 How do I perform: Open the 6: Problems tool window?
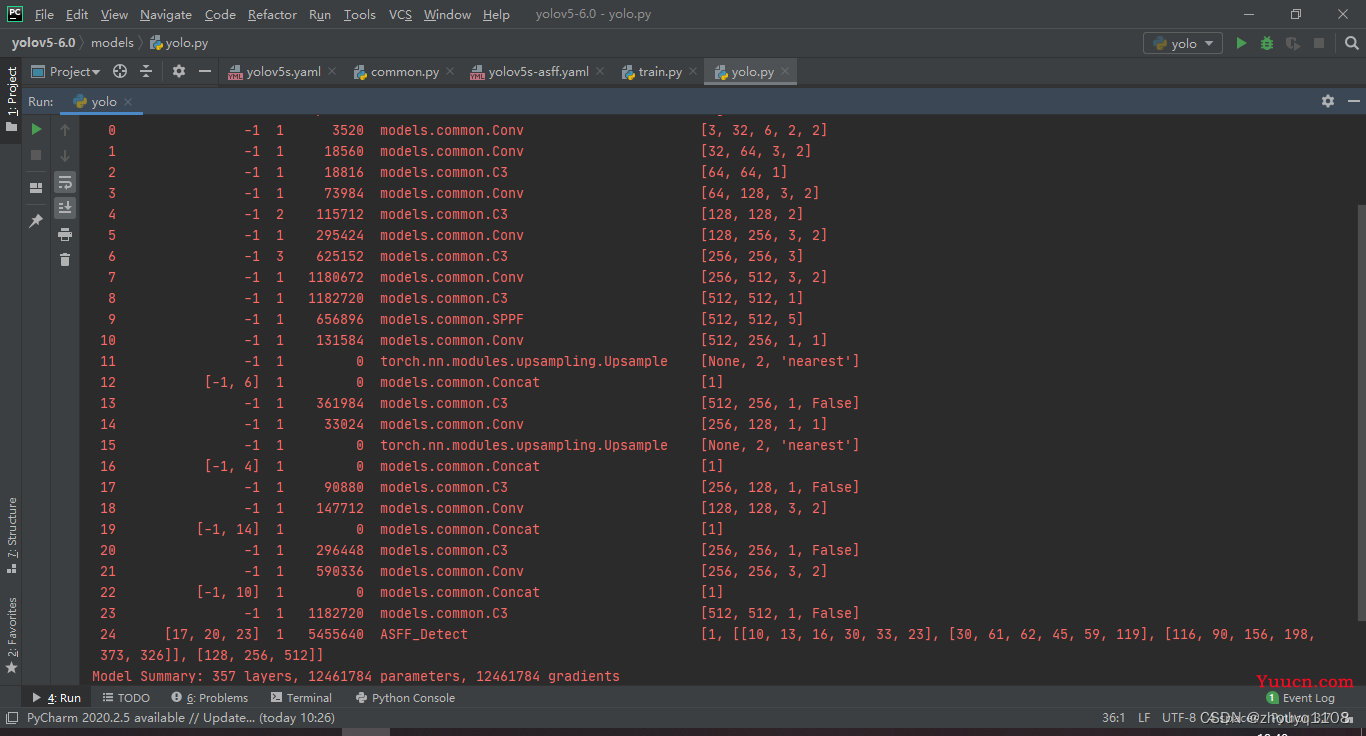click(209, 698)
